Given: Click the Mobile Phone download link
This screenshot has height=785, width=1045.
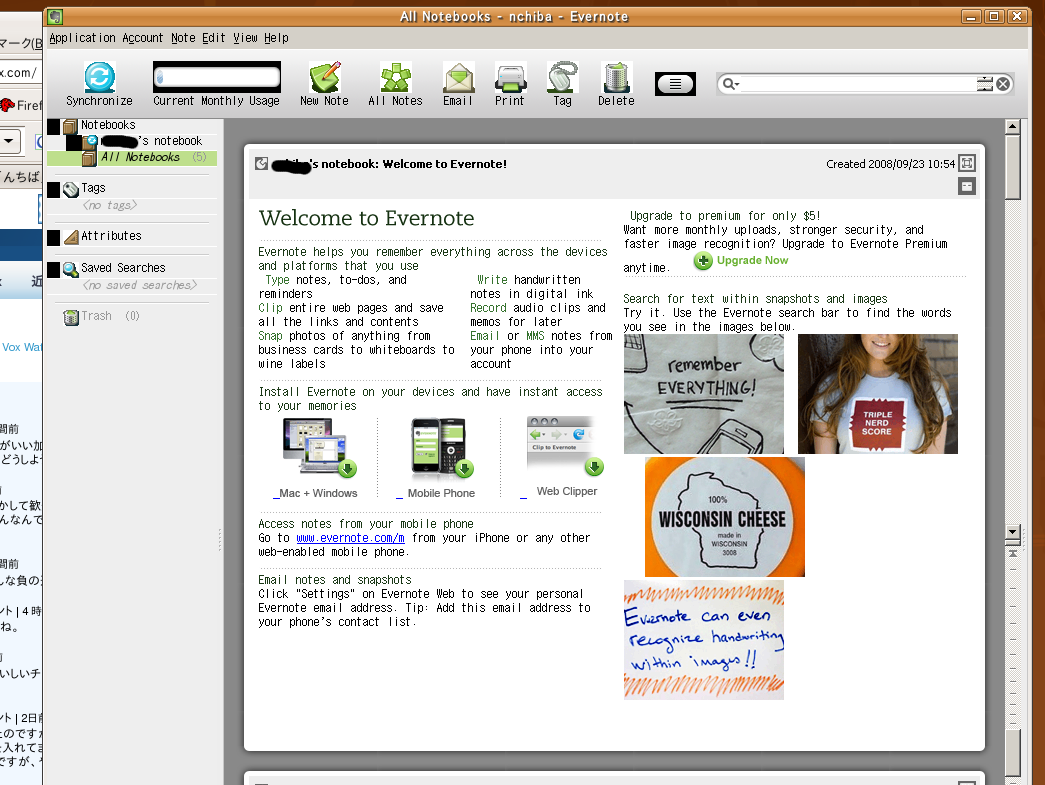Looking at the screenshot, I should [x=441, y=493].
